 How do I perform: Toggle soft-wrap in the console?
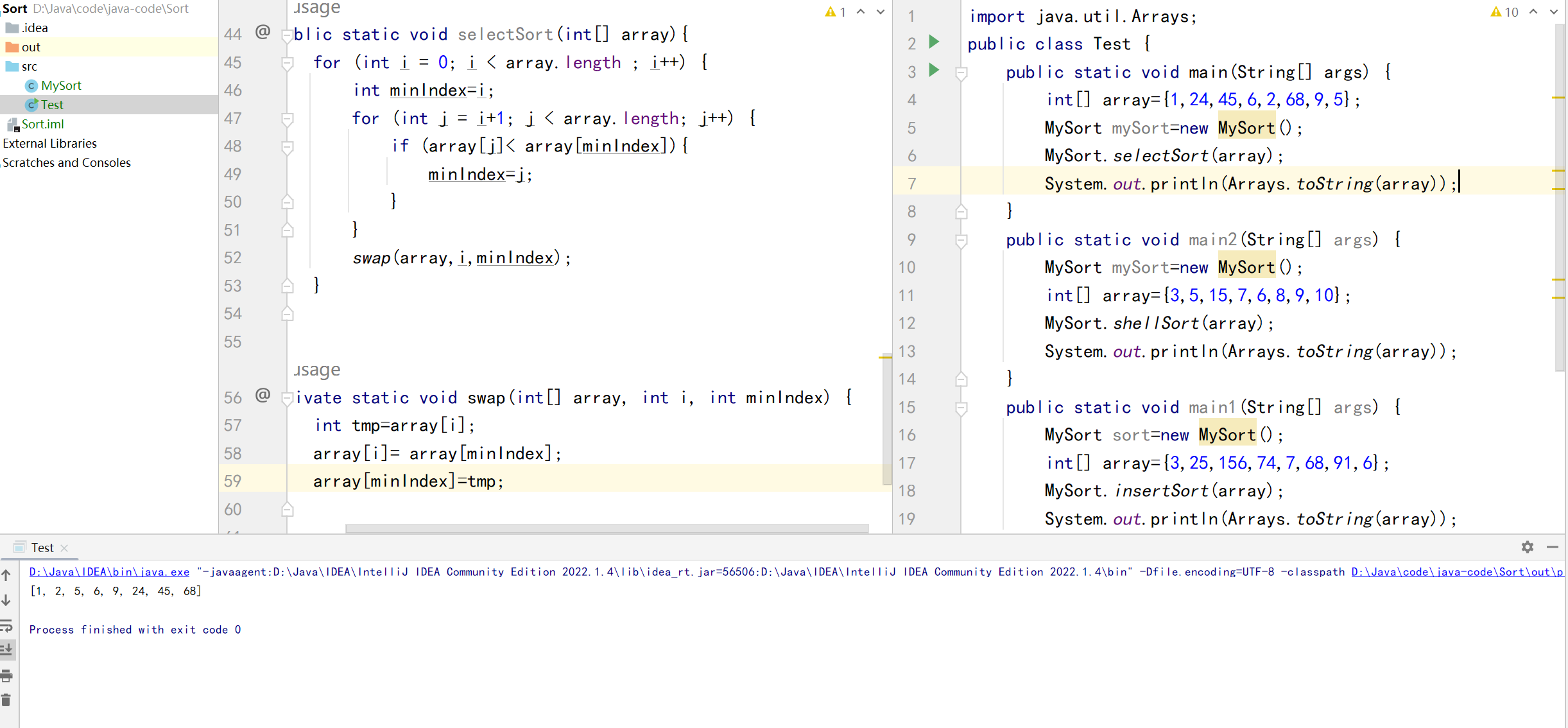tap(6, 625)
